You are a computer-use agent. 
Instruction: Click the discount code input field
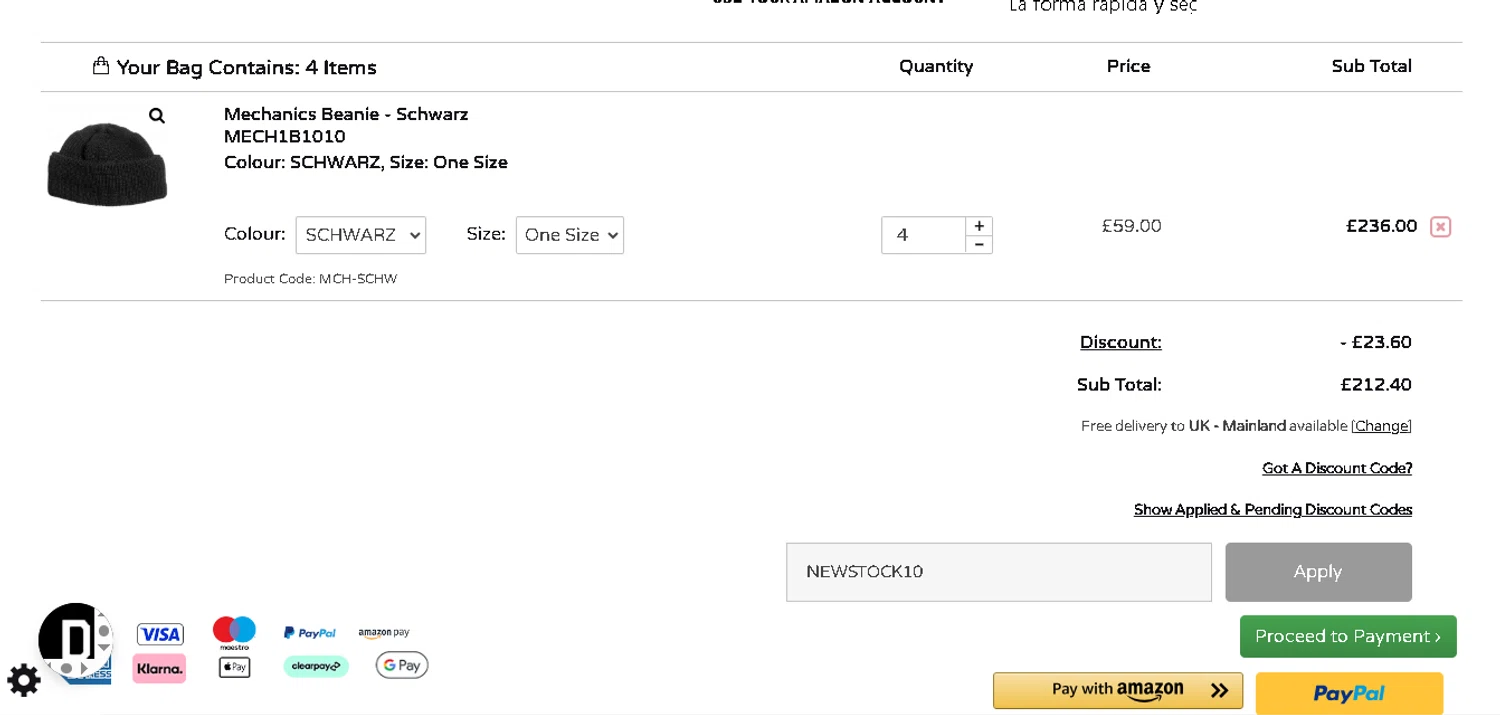998,572
